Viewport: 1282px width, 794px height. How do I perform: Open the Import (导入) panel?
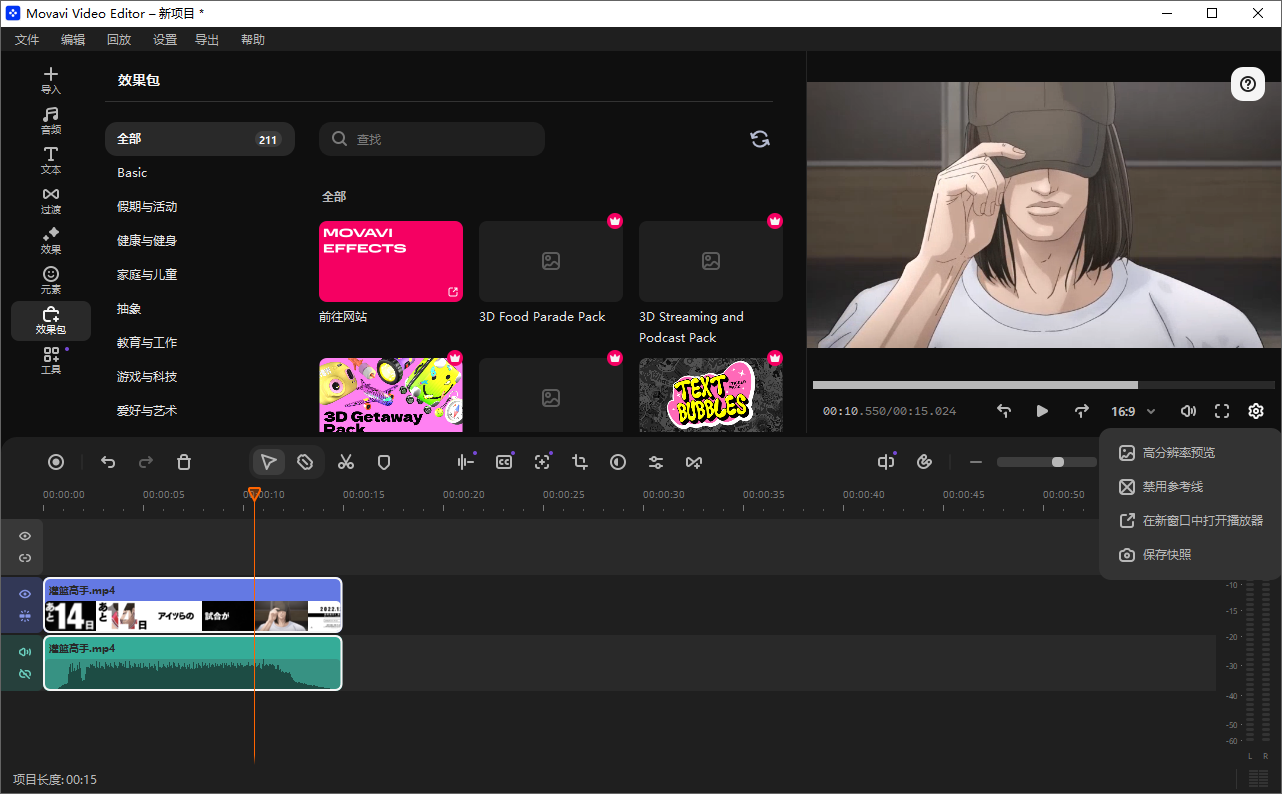pos(51,81)
